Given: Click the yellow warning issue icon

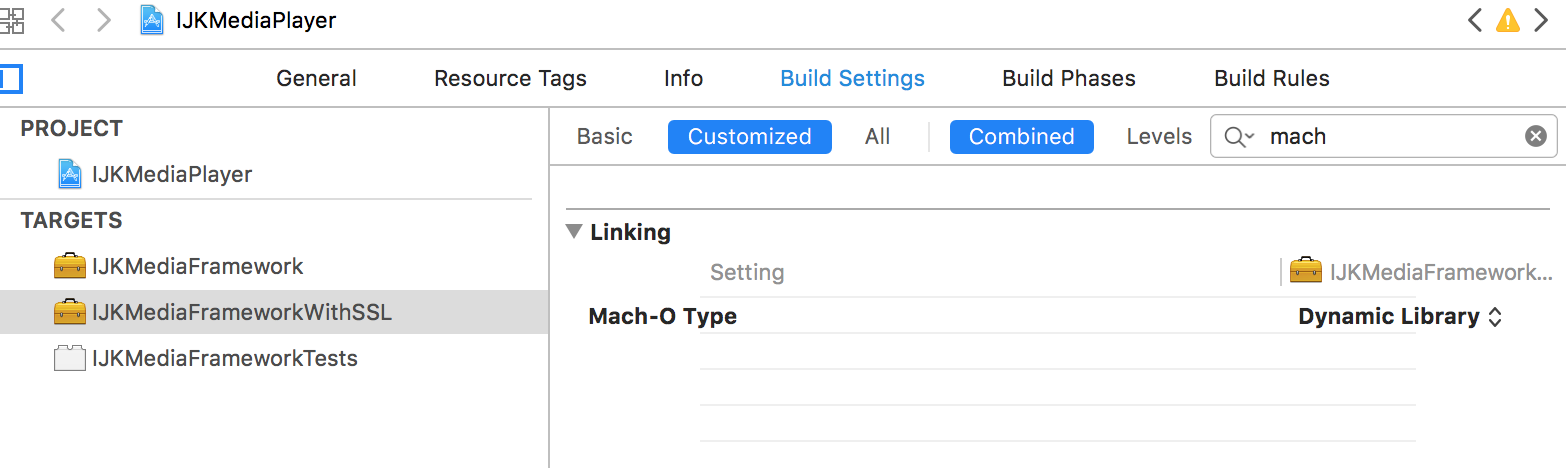Looking at the screenshot, I should pyautogui.click(x=1507, y=21).
